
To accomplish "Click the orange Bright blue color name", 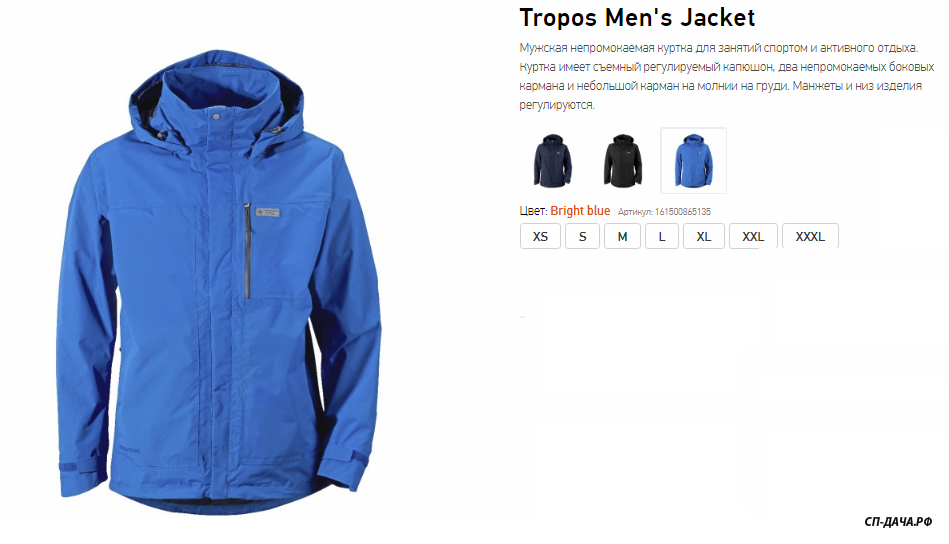I will [580, 211].
